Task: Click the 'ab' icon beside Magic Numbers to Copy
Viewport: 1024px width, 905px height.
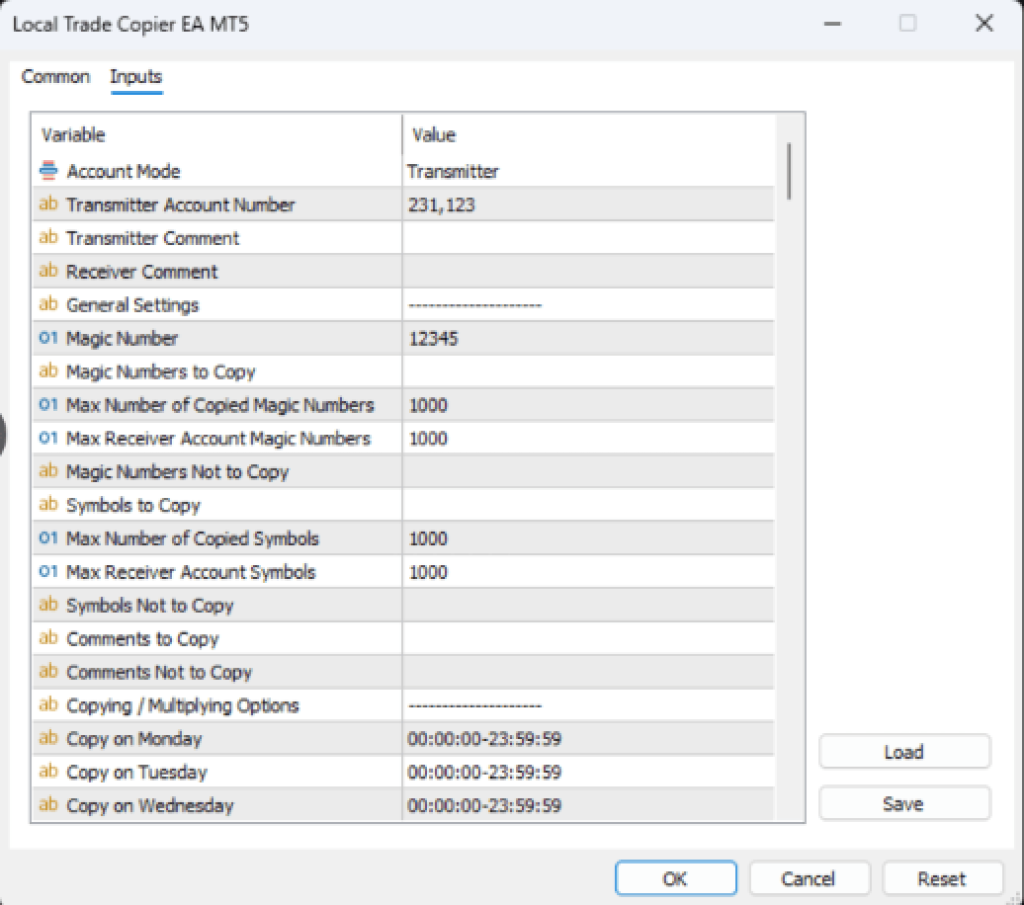Action: (48, 371)
